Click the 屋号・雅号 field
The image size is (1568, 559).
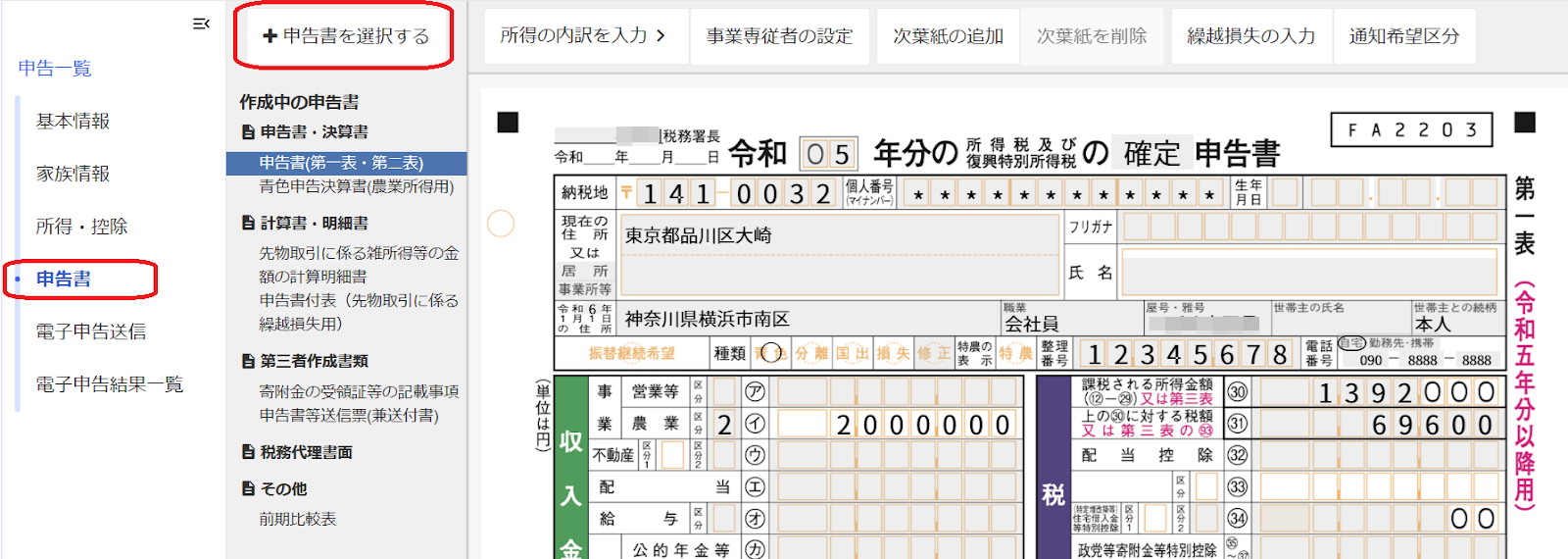pos(1207,318)
